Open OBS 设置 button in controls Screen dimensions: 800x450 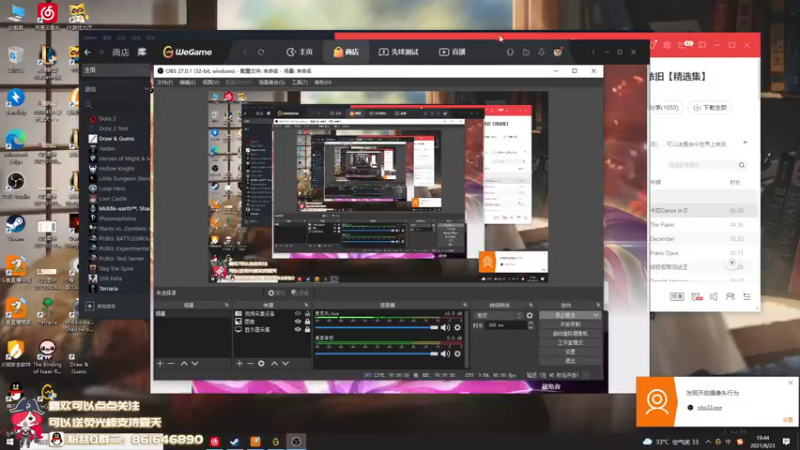click(x=570, y=352)
